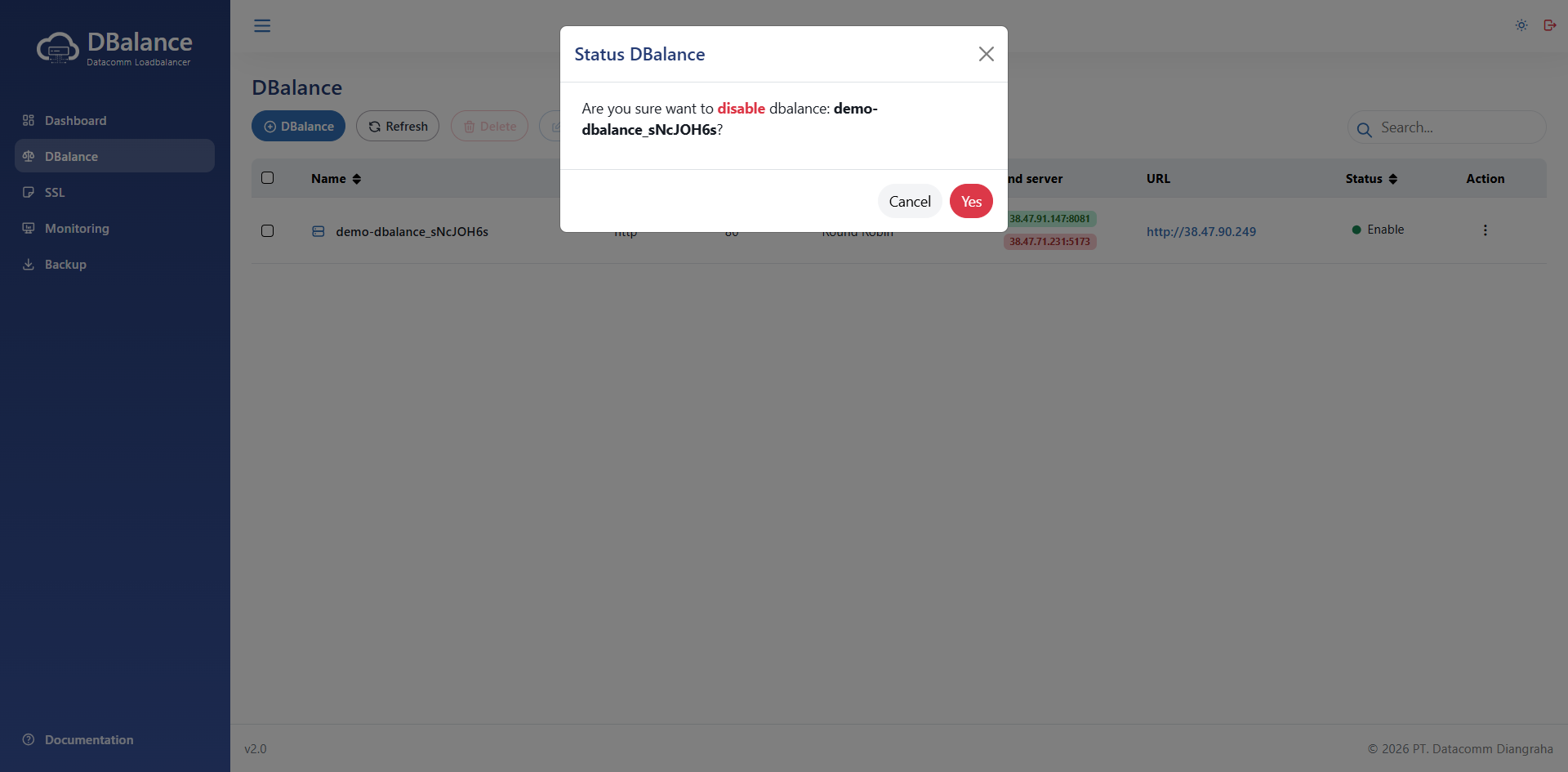Toggle the light/dark theme sun icon
Image resolution: width=1568 pixels, height=772 pixels.
click(x=1521, y=25)
